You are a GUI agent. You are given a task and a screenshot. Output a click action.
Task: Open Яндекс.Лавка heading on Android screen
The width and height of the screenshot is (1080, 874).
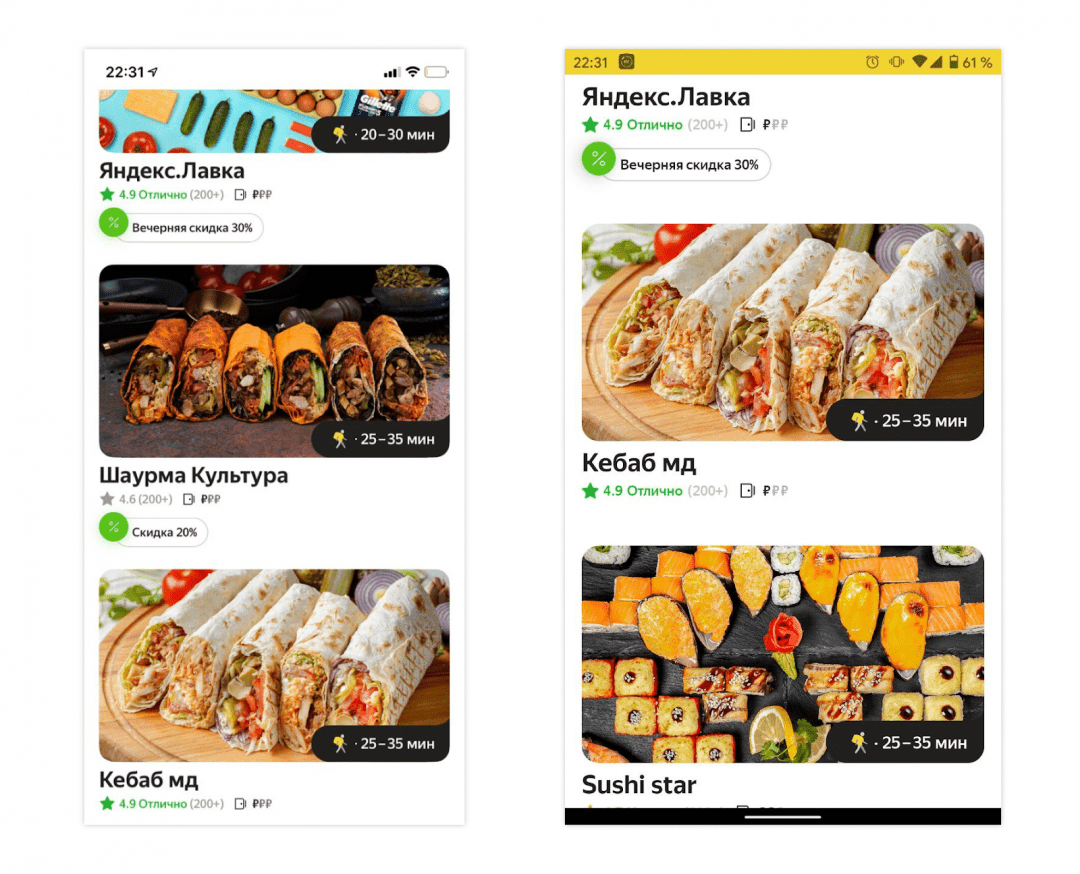(666, 96)
